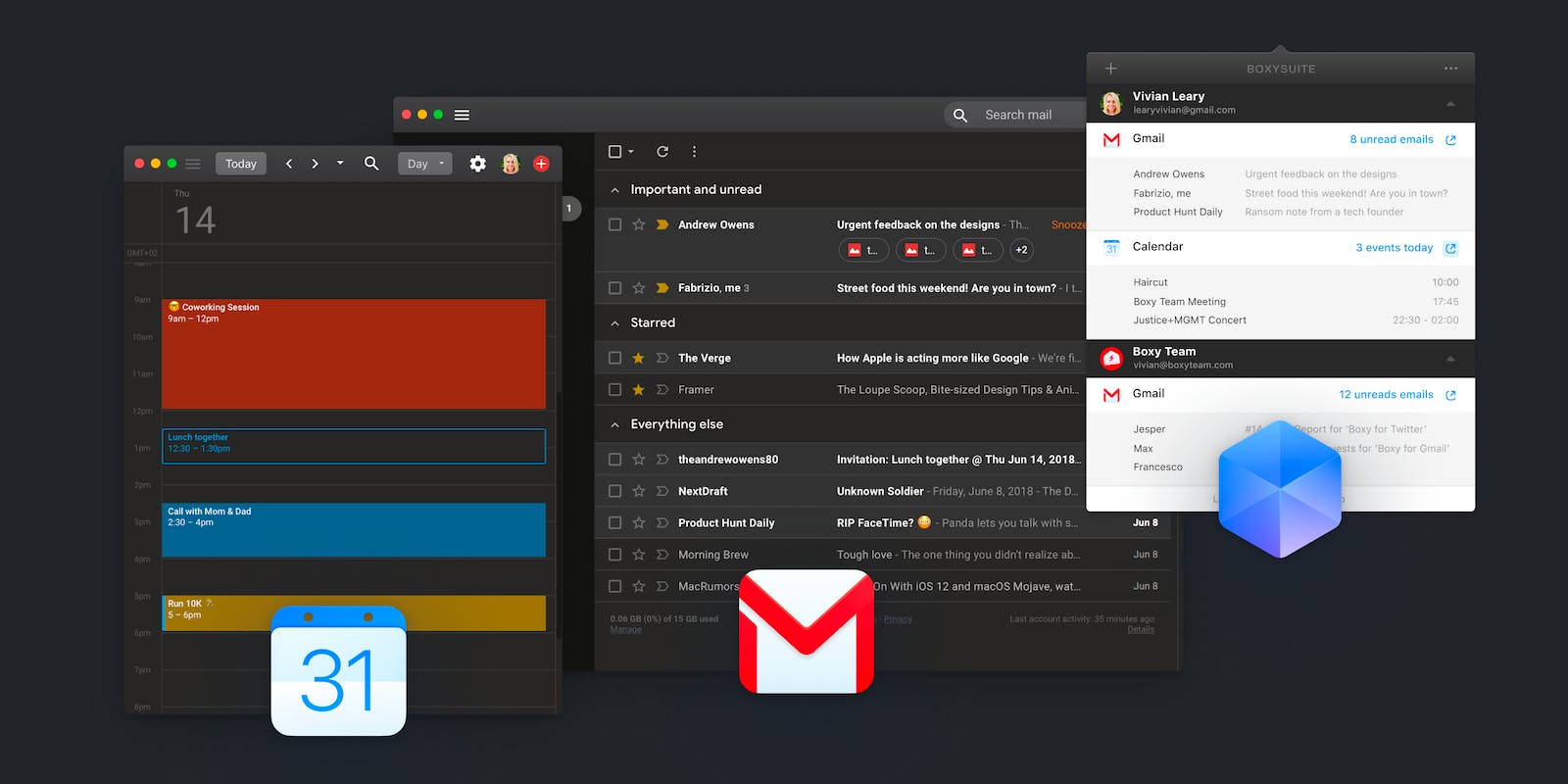Tick the theandrewowens80 email checkbox
The width and height of the screenshot is (1568, 784).
coord(614,460)
